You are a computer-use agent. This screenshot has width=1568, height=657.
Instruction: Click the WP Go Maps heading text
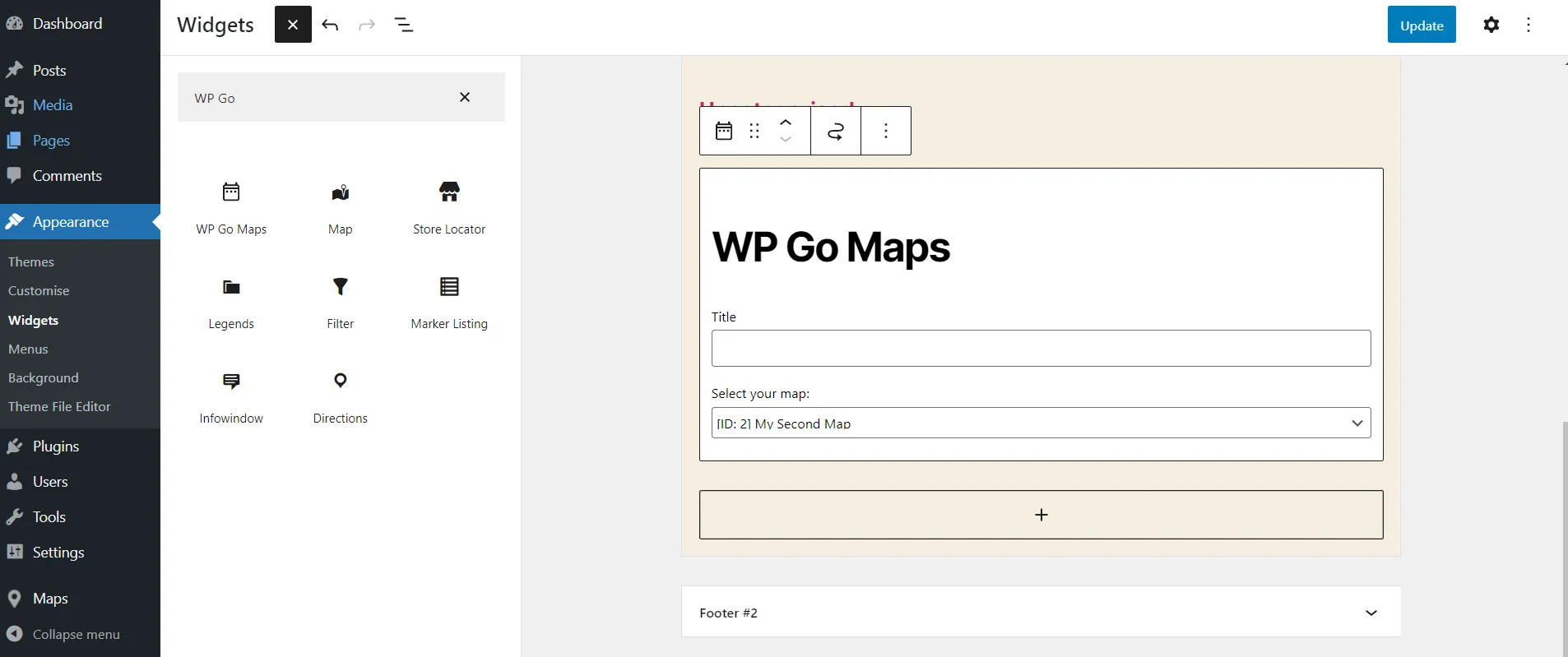pyautogui.click(x=831, y=248)
